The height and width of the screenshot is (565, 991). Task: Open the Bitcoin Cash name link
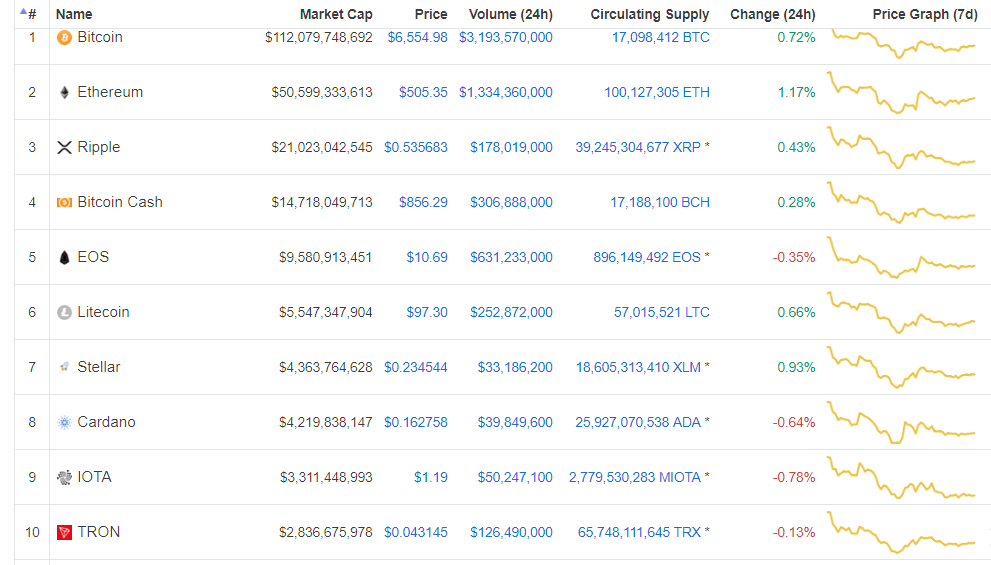tap(120, 202)
